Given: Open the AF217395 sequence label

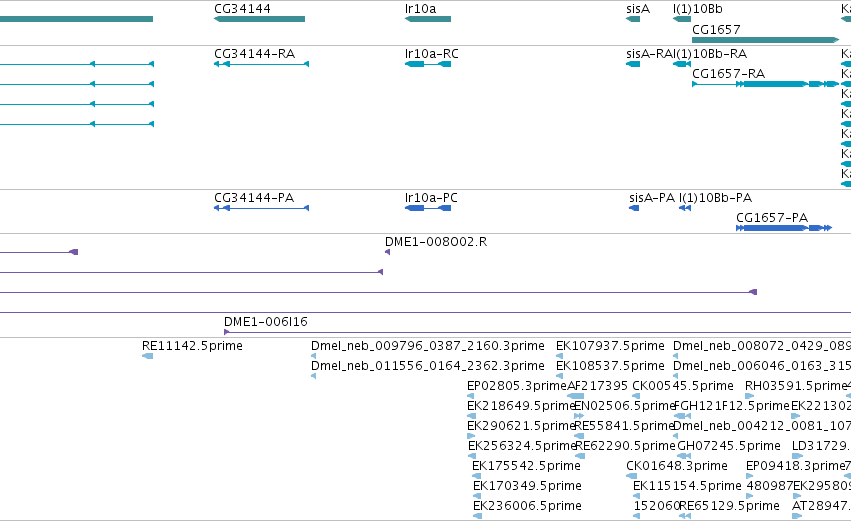Looking at the screenshot, I should 598,386.
